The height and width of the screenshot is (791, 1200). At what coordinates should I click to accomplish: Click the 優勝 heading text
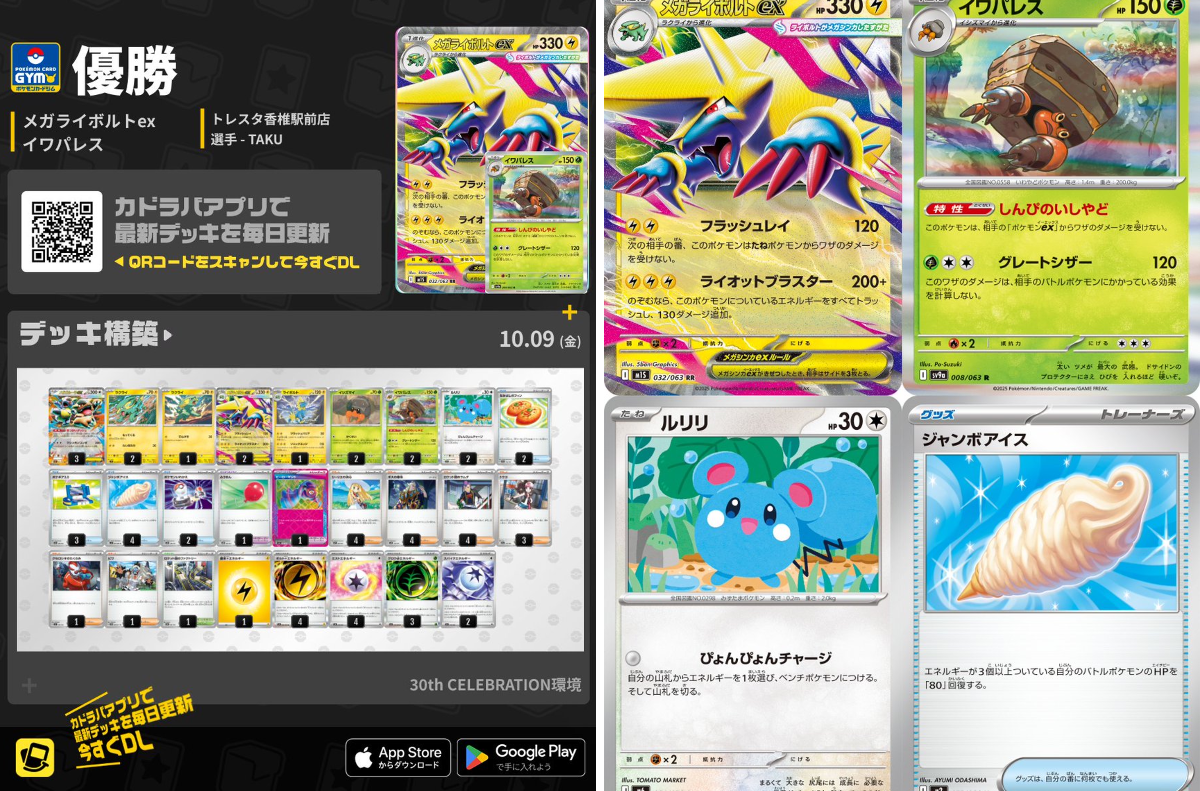(125, 69)
